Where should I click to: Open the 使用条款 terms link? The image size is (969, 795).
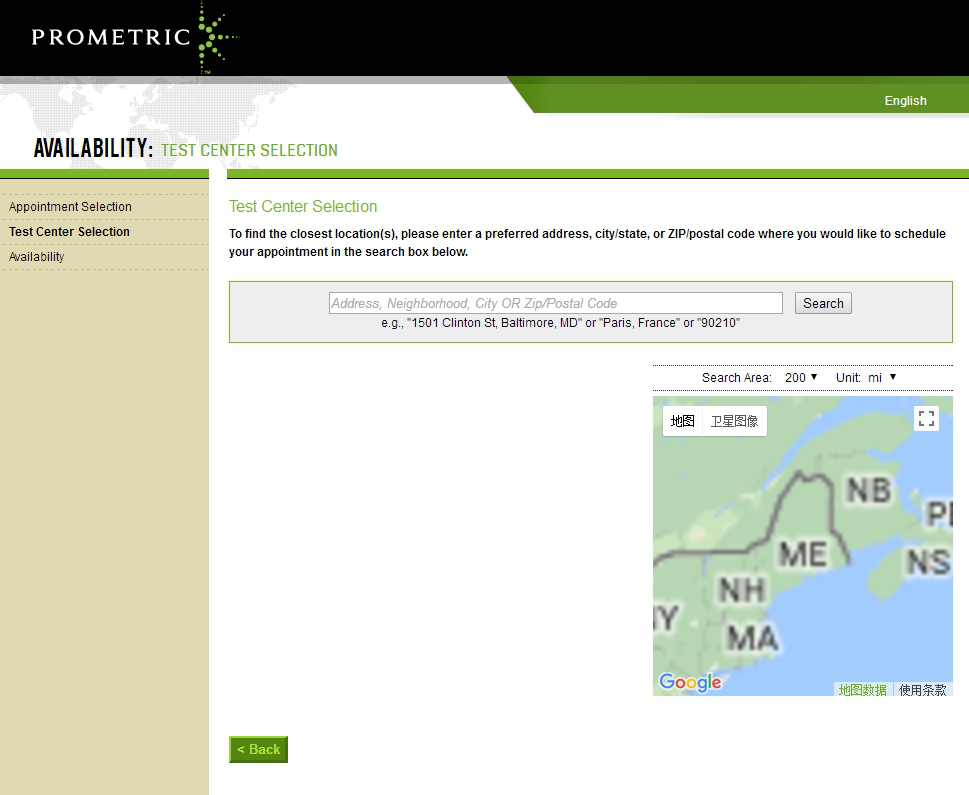(922, 690)
